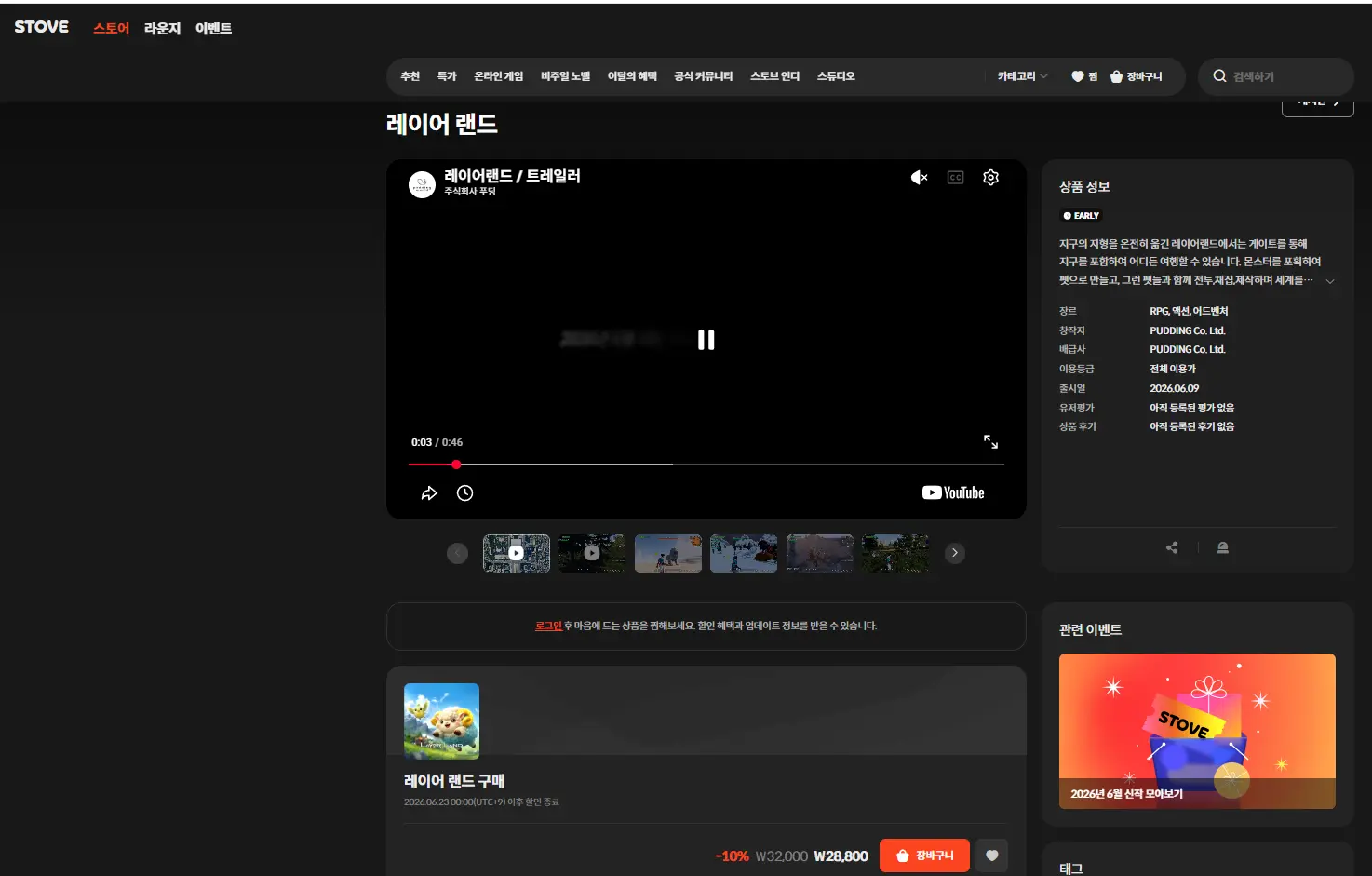
Task: Select the third screenshot thumbnail
Action: point(668,553)
